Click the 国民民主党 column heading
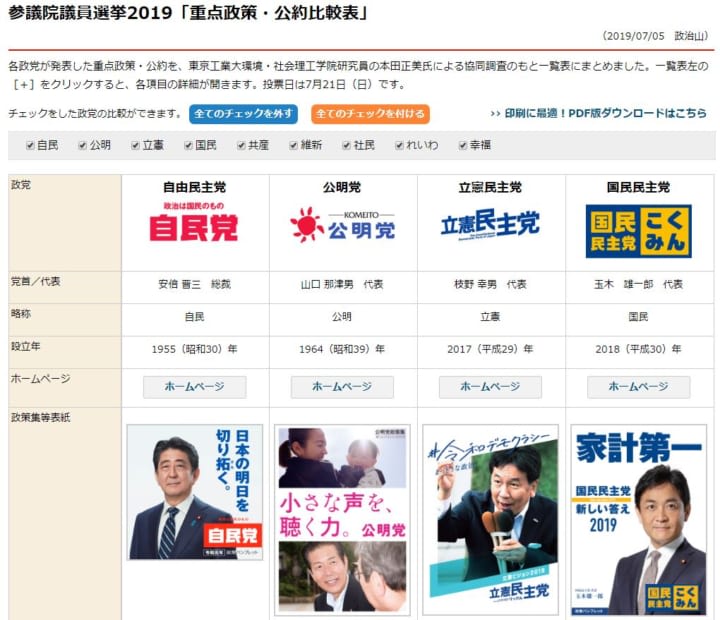Viewport: 720px width, 620px height. pyautogui.click(x=639, y=187)
